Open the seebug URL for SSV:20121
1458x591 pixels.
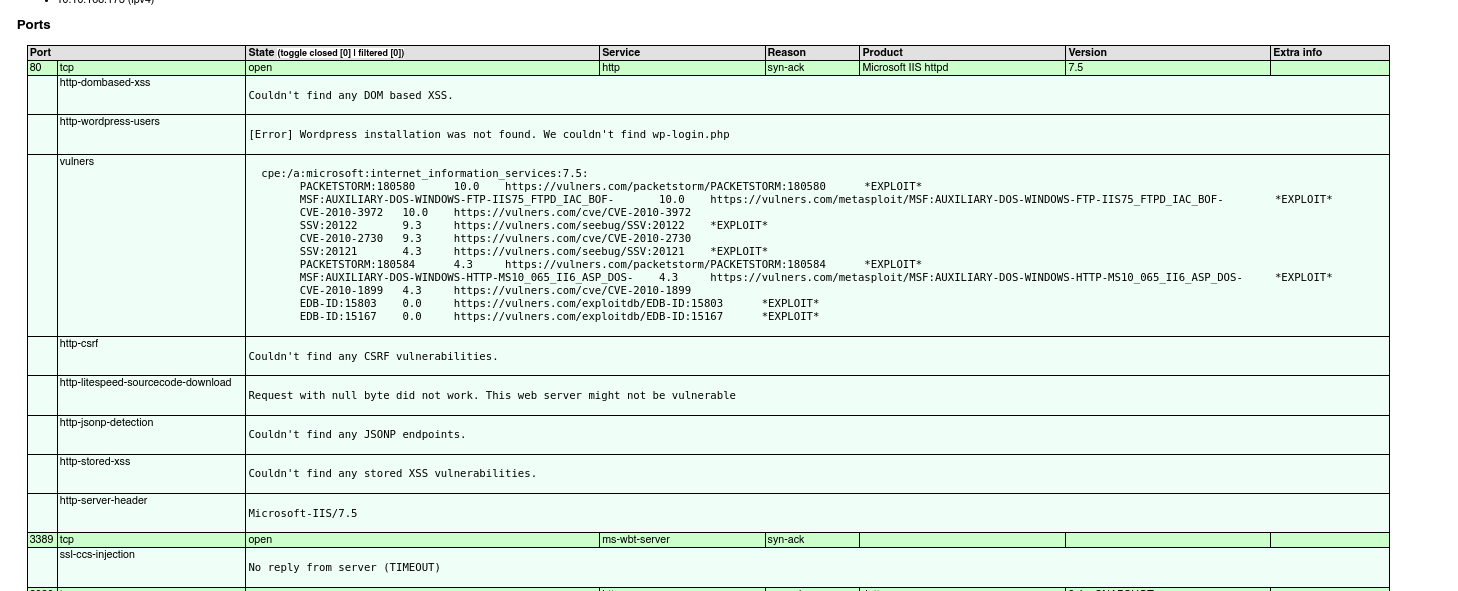(x=569, y=252)
